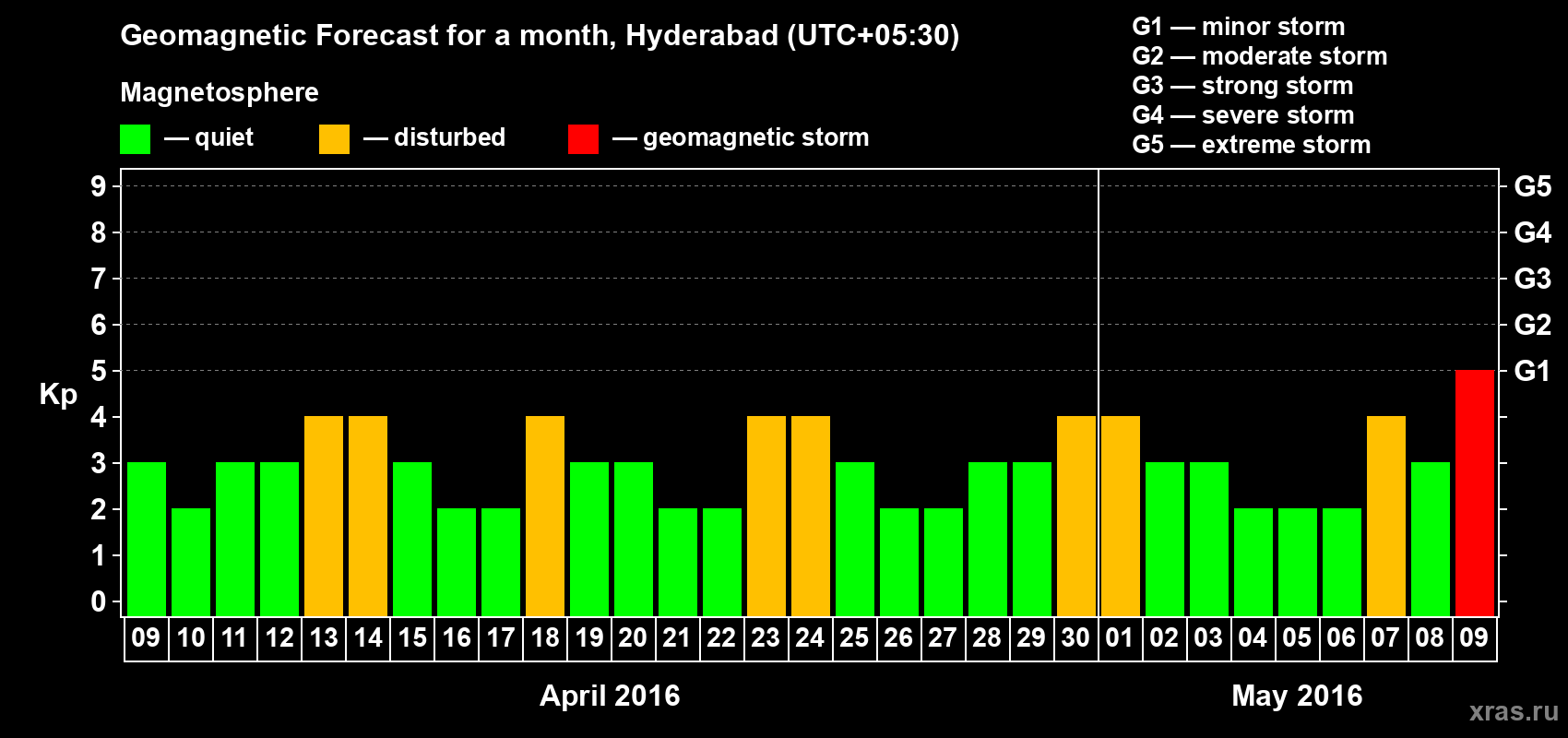Click the date cell '06' under the chart
1568x738 pixels.
click(1342, 638)
